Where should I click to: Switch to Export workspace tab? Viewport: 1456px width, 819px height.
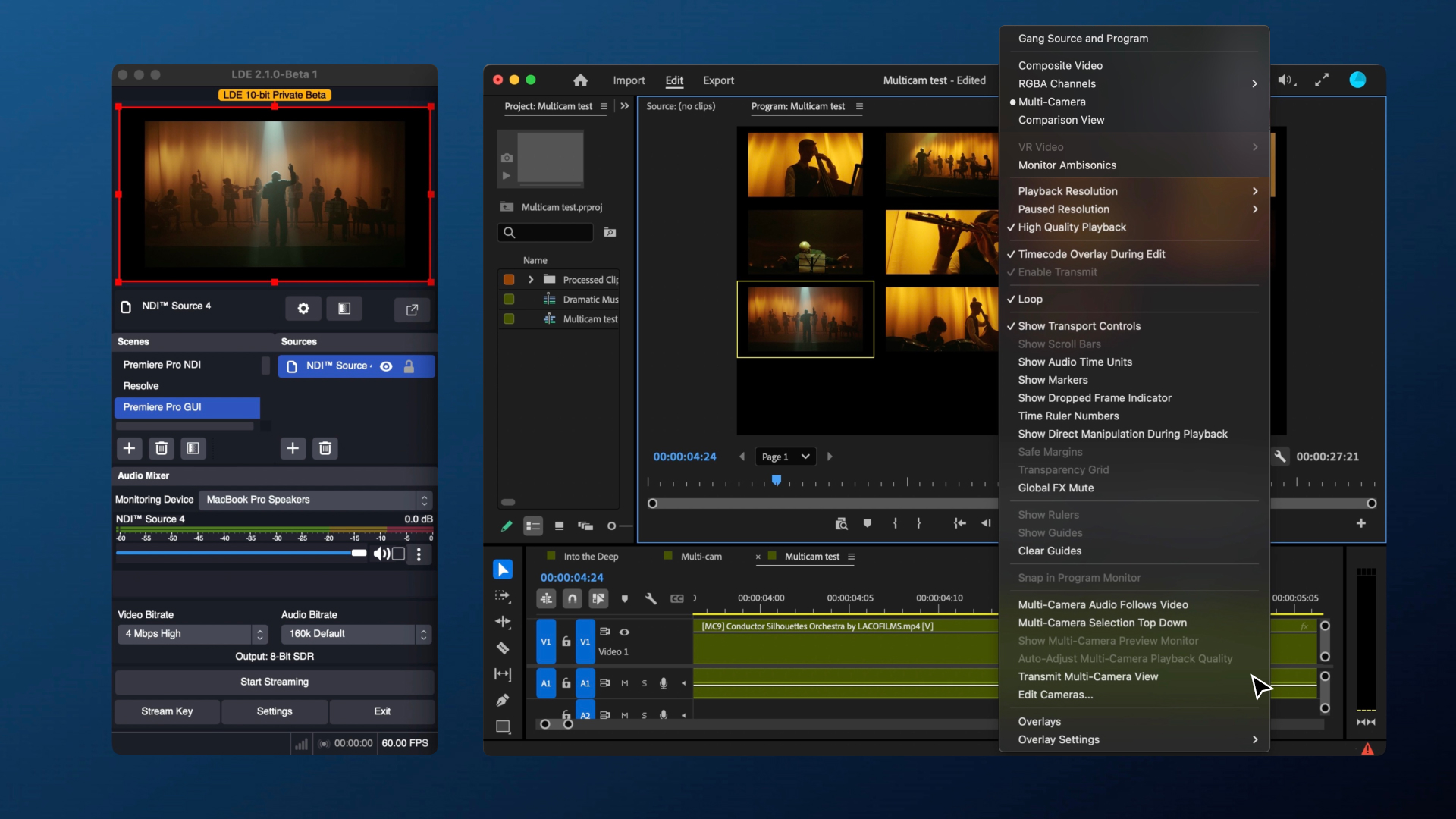pos(718,80)
